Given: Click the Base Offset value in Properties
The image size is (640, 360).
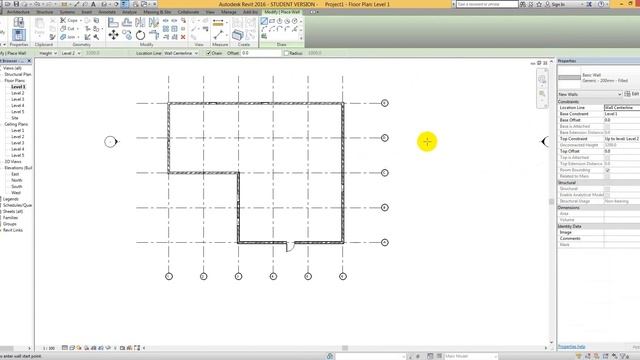Looking at the screenshot, I should coord(622,120).
